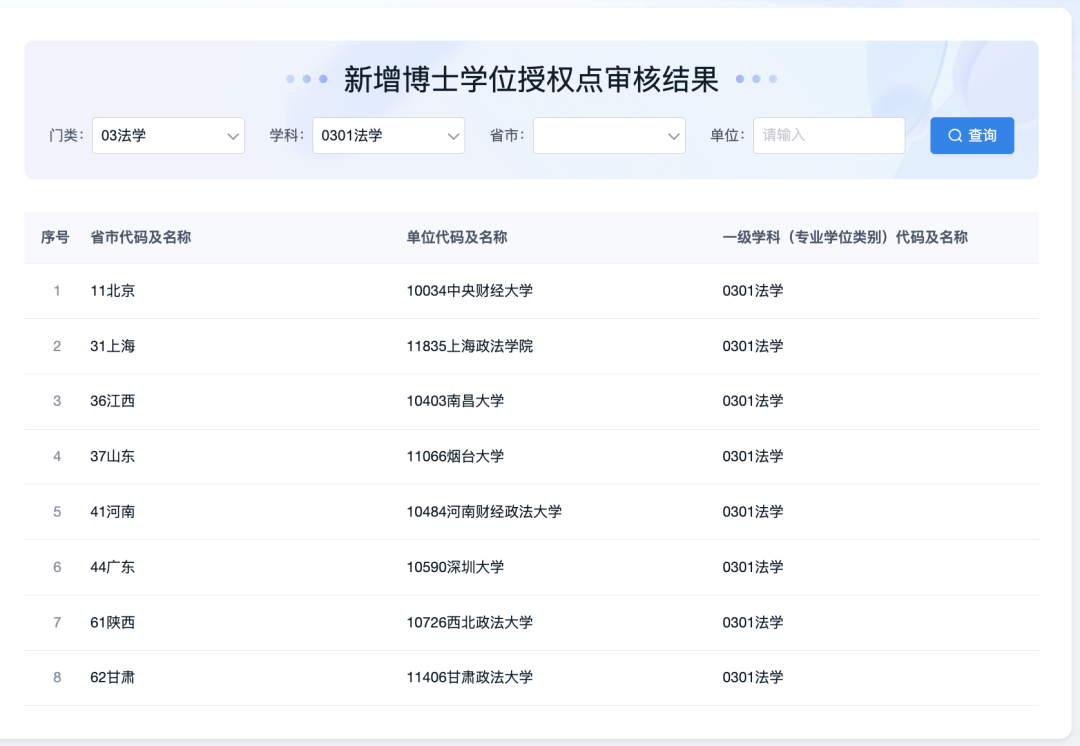Viewport: 1080px width, 746px height.
Task: Select the 序号 column header
Action: 55,238
